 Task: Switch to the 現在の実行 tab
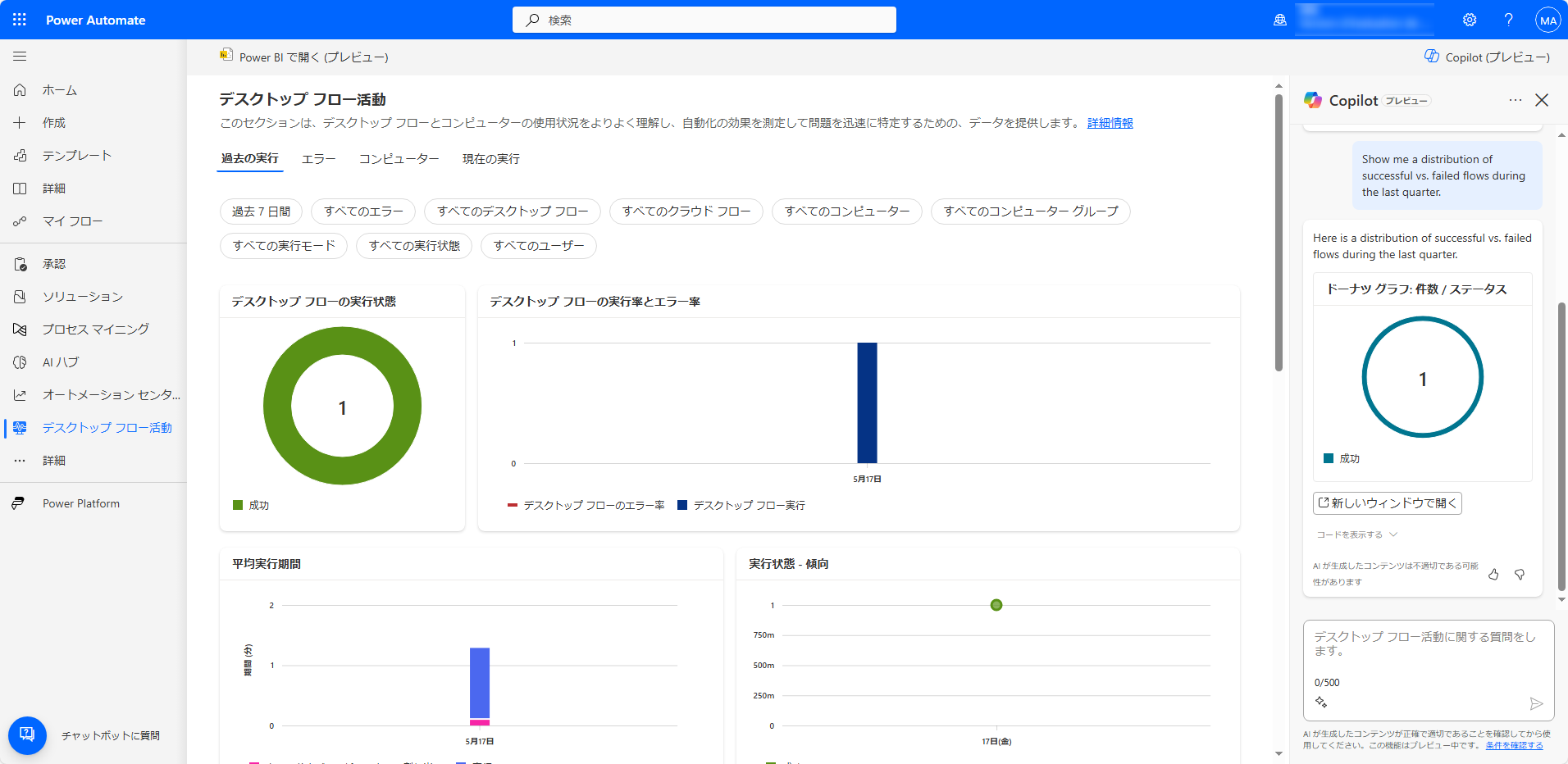[x=491, y=159]
